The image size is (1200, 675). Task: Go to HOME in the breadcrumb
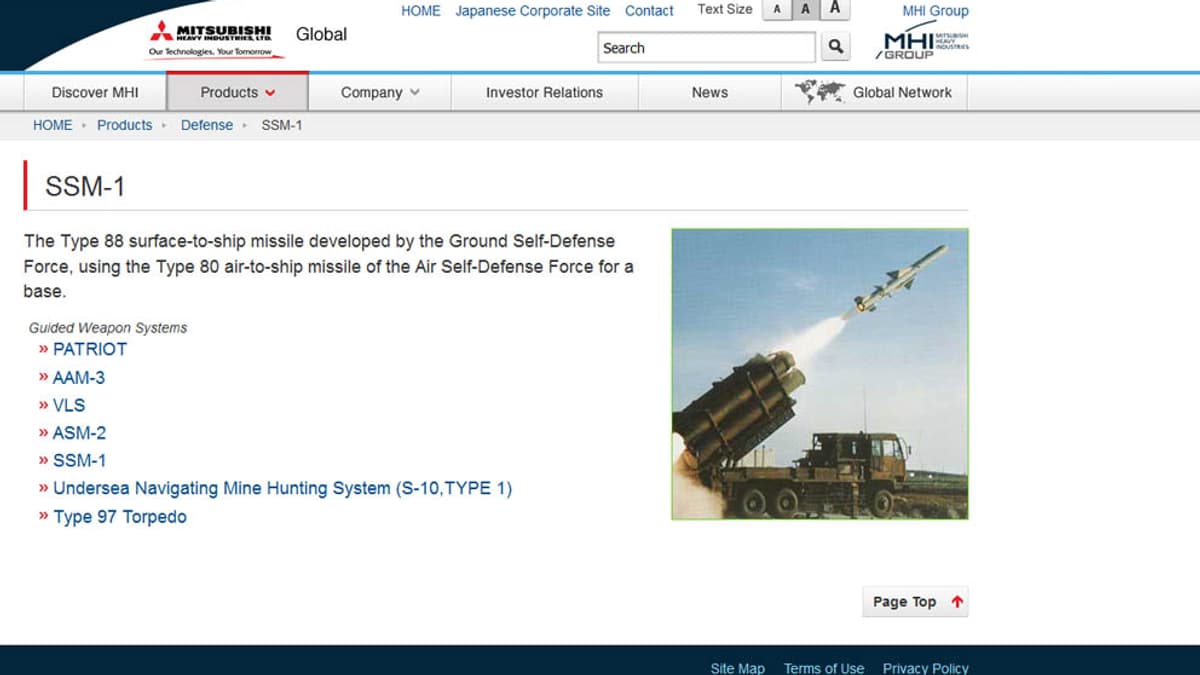coord(53,125)
